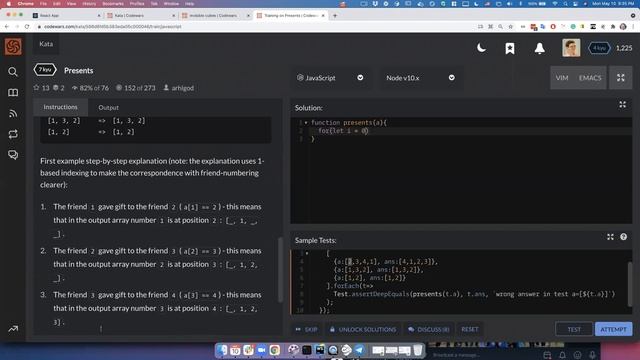Click the Codewars logo in sidebar
Screen dimensions: 640x360
click(13, 47)
